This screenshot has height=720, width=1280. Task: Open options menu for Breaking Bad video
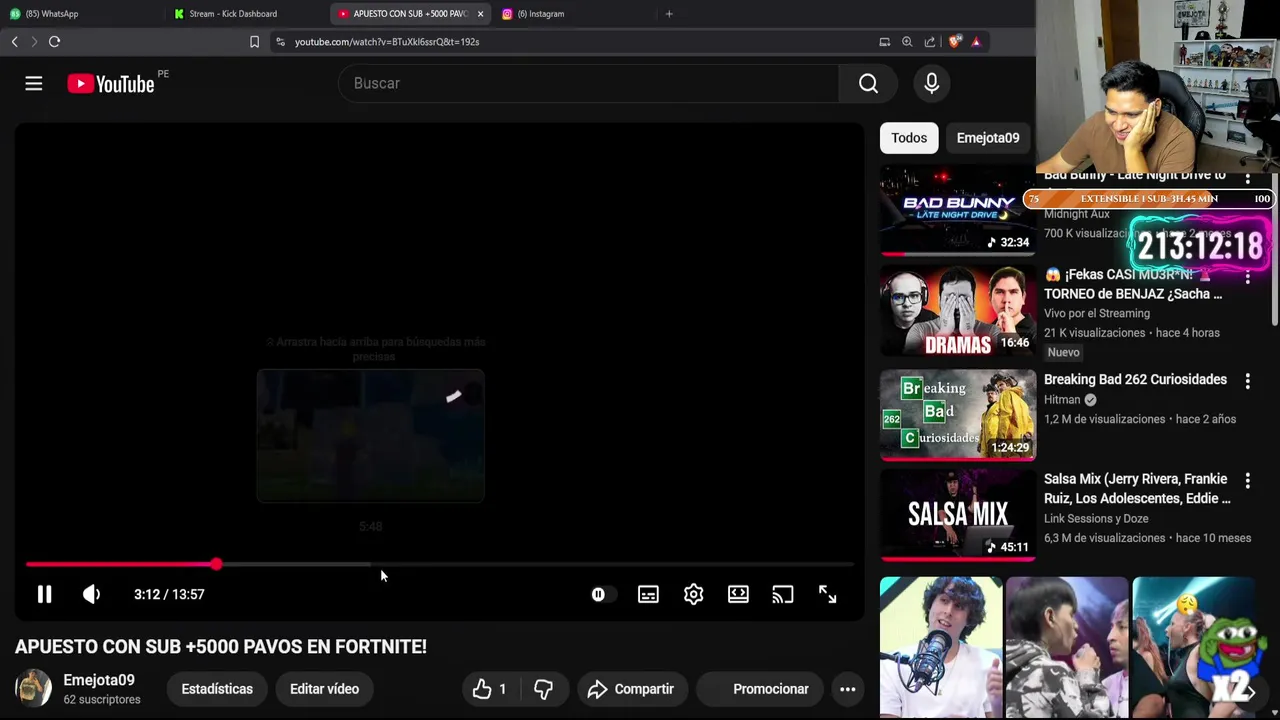coord(1247,381)
